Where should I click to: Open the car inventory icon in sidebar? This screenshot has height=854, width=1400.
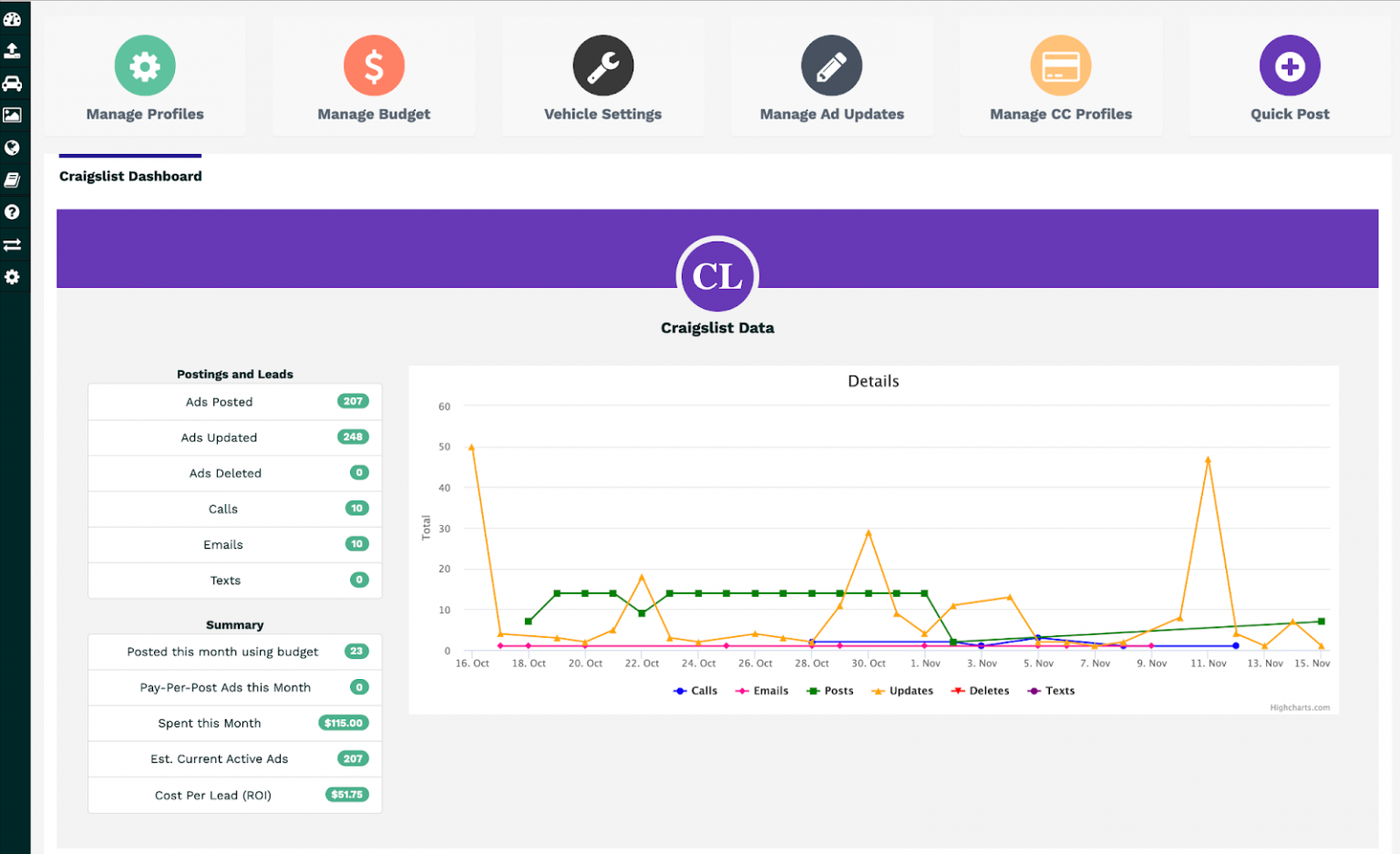coord(12,84)
